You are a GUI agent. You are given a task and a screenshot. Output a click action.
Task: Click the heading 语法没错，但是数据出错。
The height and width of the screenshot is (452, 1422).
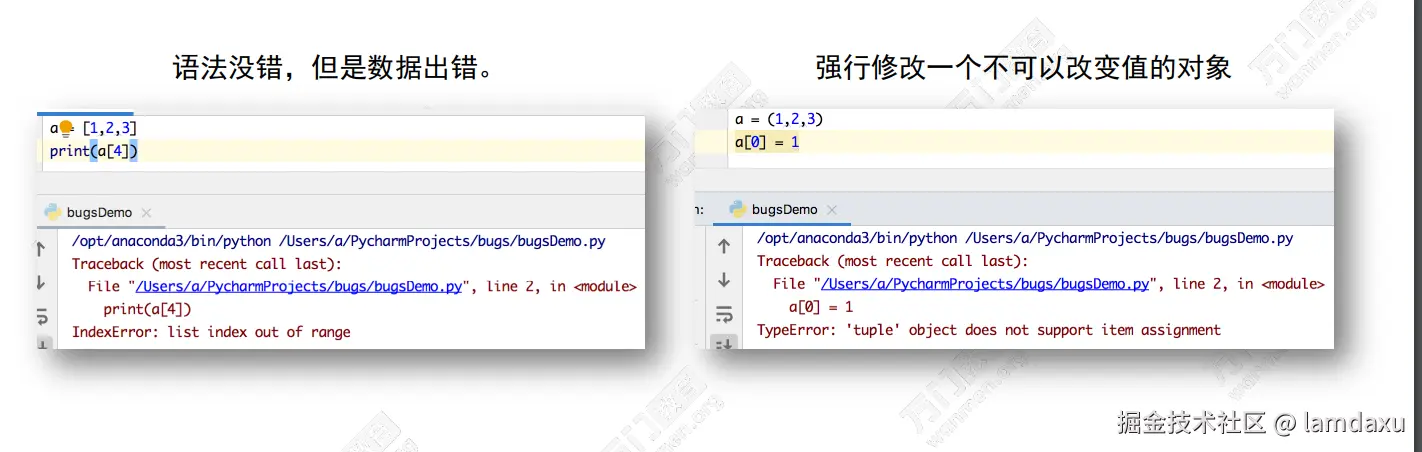coord(336,69)
